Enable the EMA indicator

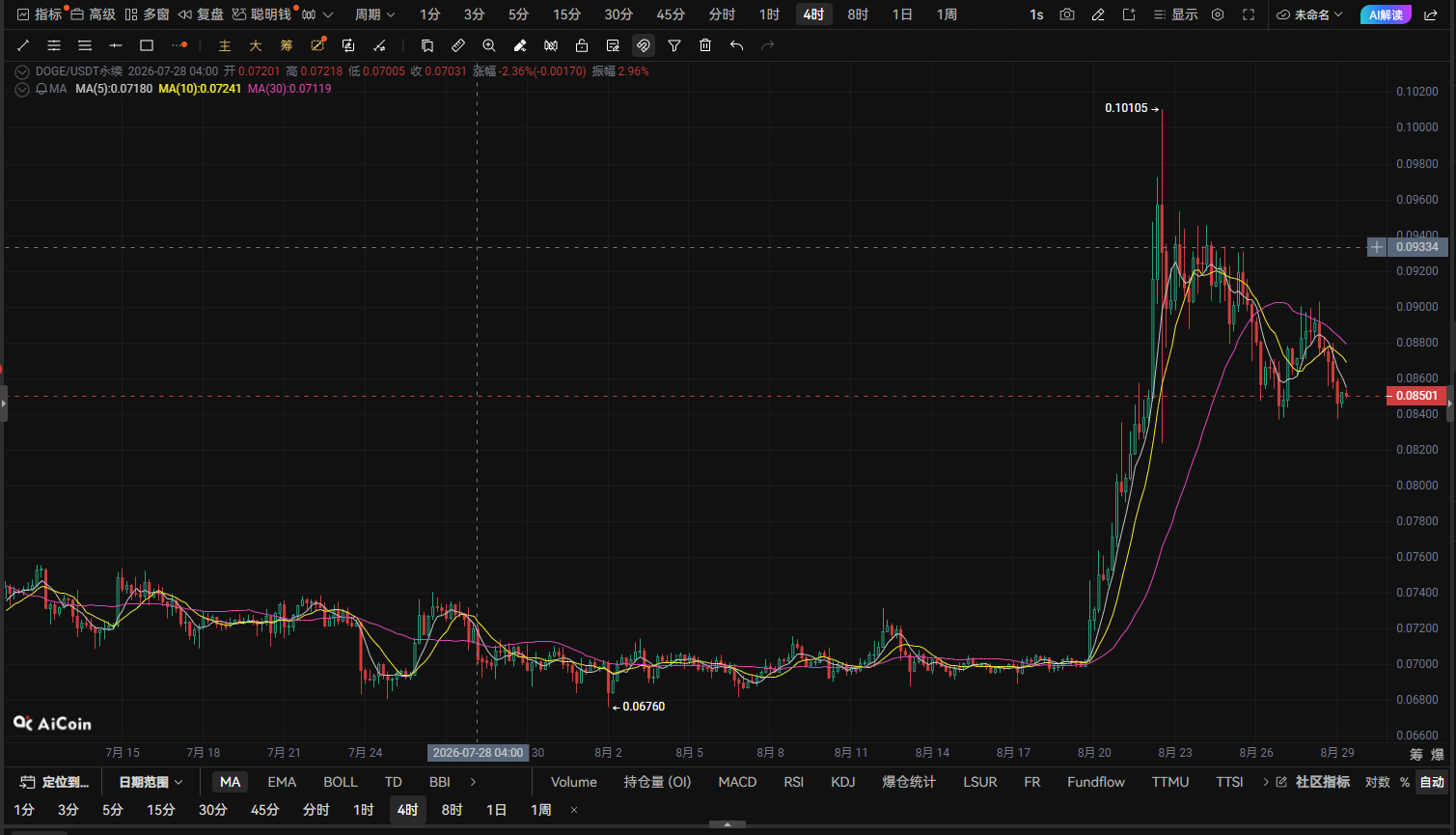282,782
